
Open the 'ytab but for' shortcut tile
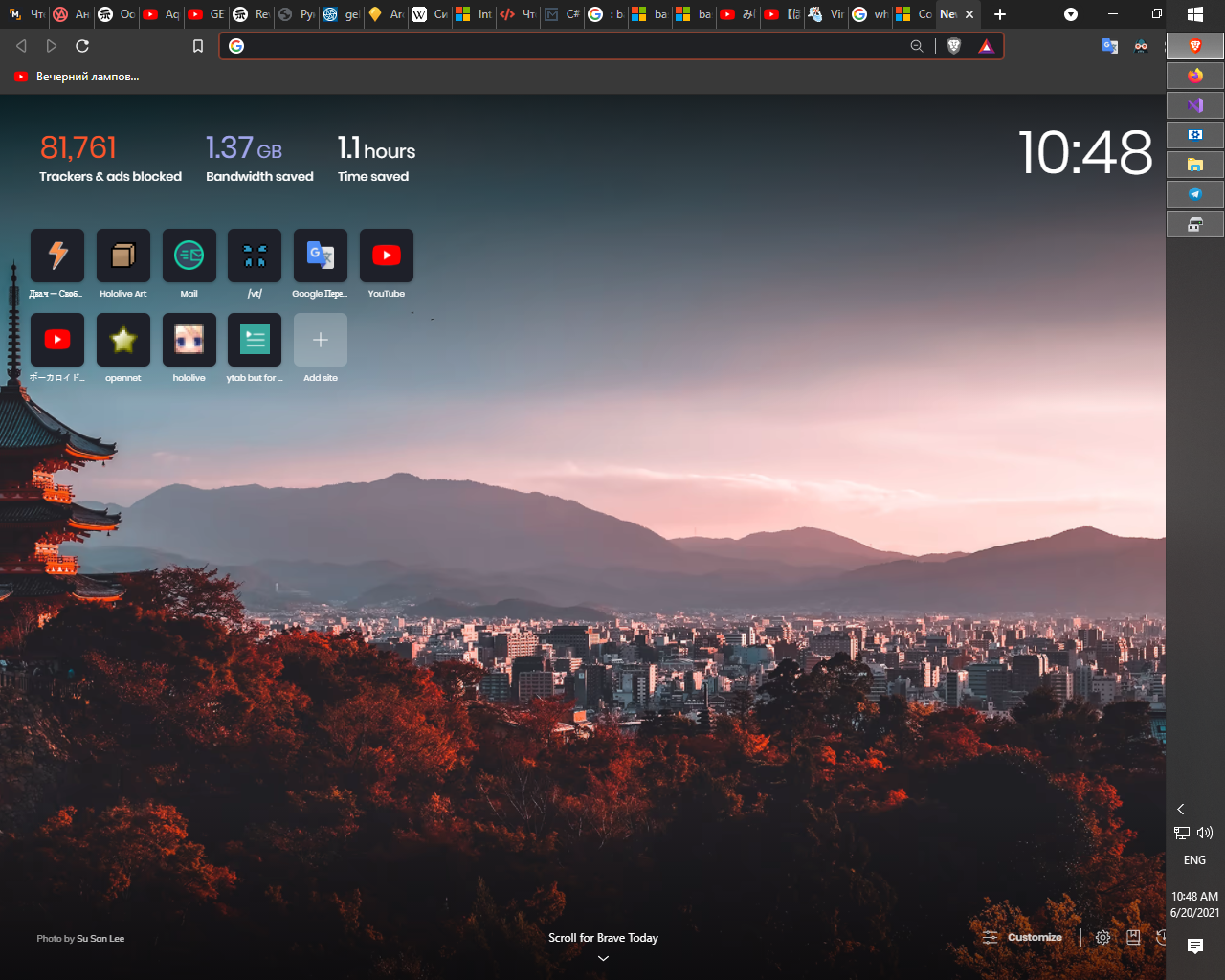pyautogui.click(x=255, y=340)
